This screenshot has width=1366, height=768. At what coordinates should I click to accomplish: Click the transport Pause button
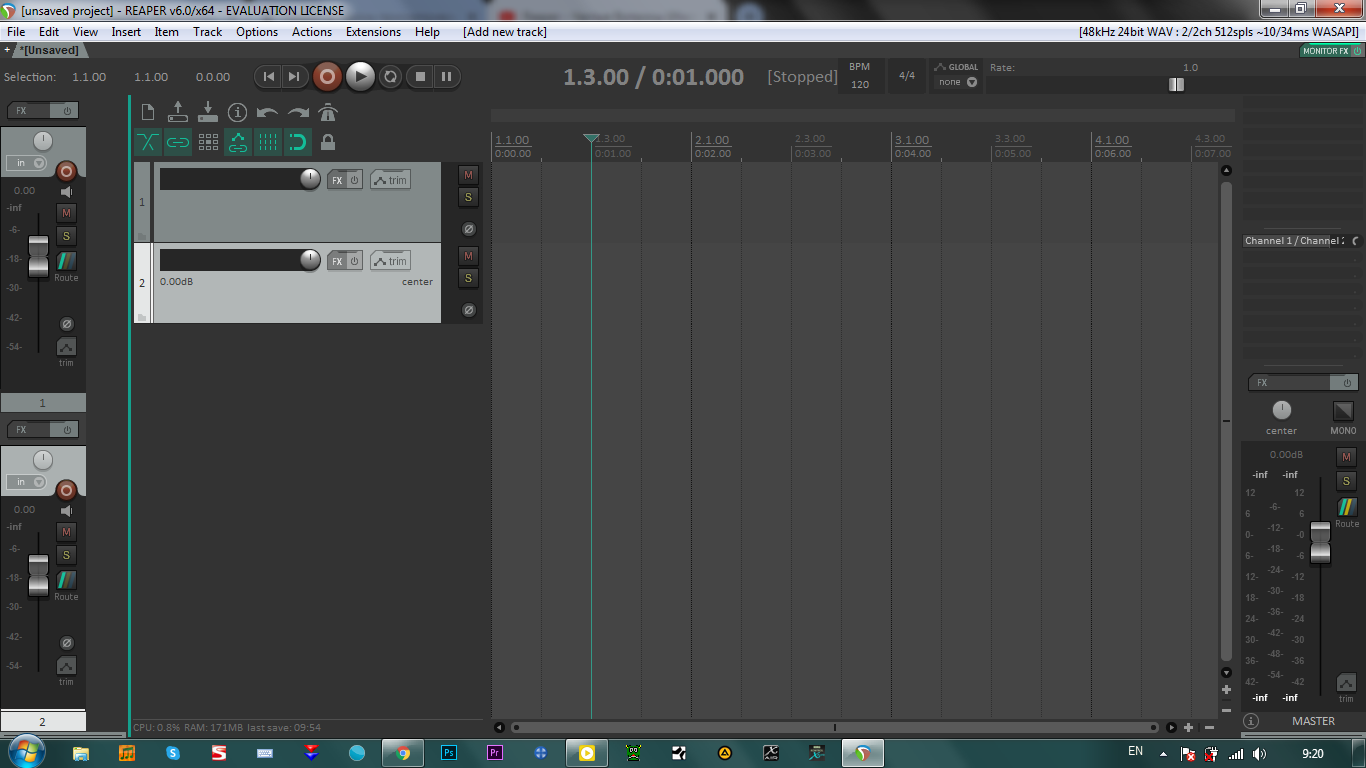(446, 76)
